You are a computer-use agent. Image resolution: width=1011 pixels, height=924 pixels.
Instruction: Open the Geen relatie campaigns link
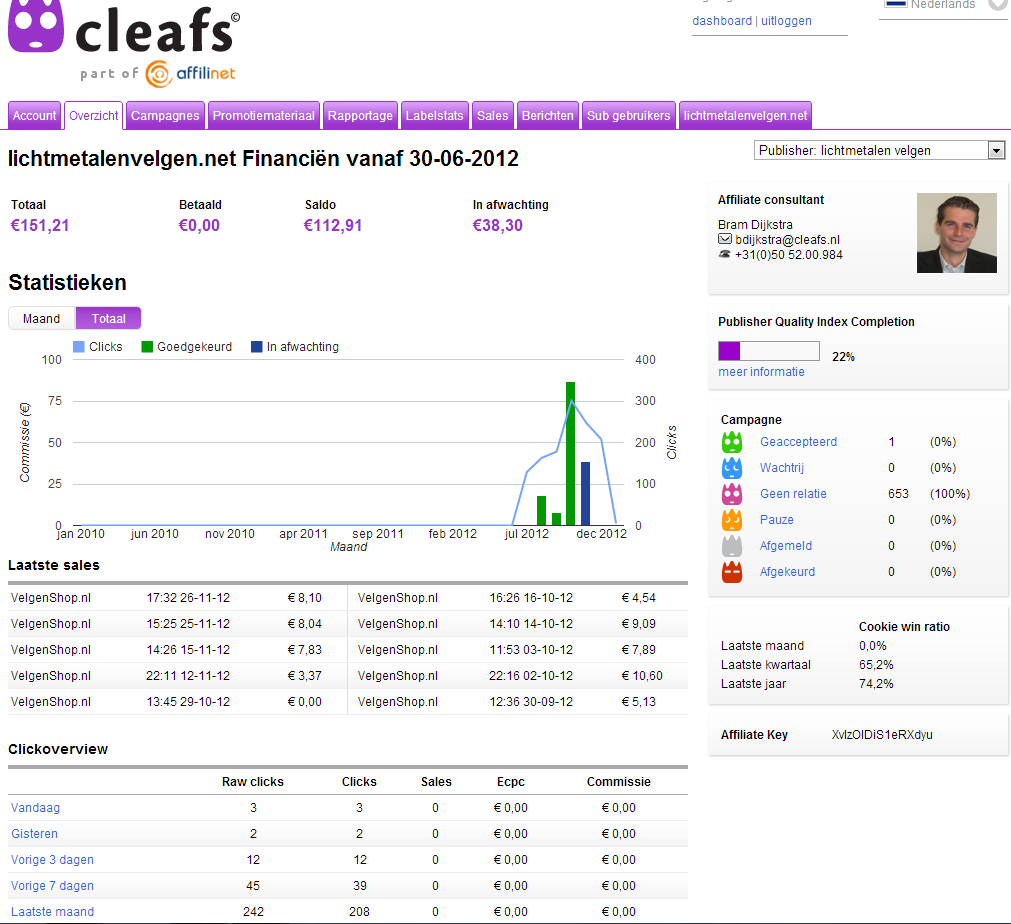tap(793, 494)
